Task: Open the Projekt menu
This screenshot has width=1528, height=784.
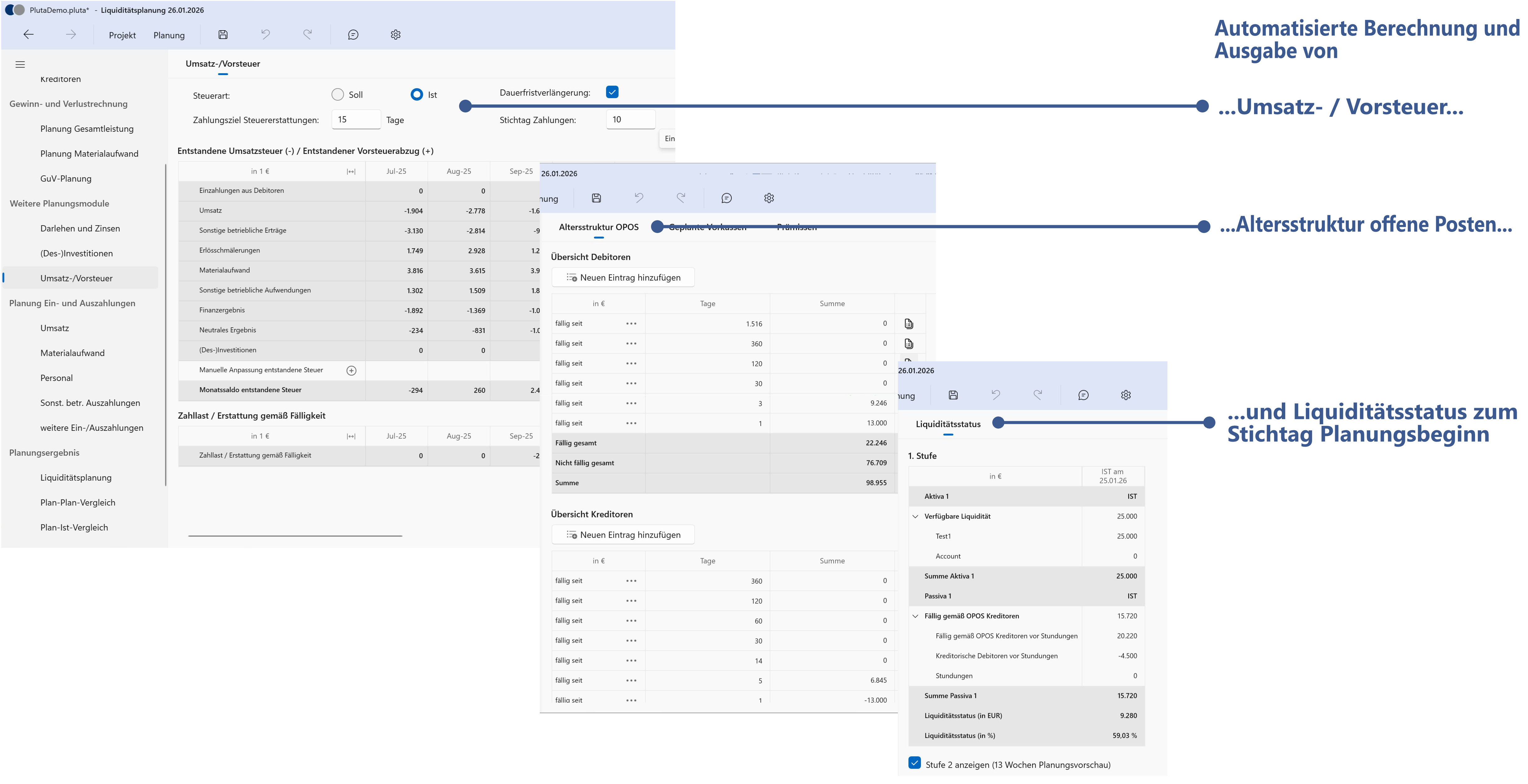Action: [122, 35]
